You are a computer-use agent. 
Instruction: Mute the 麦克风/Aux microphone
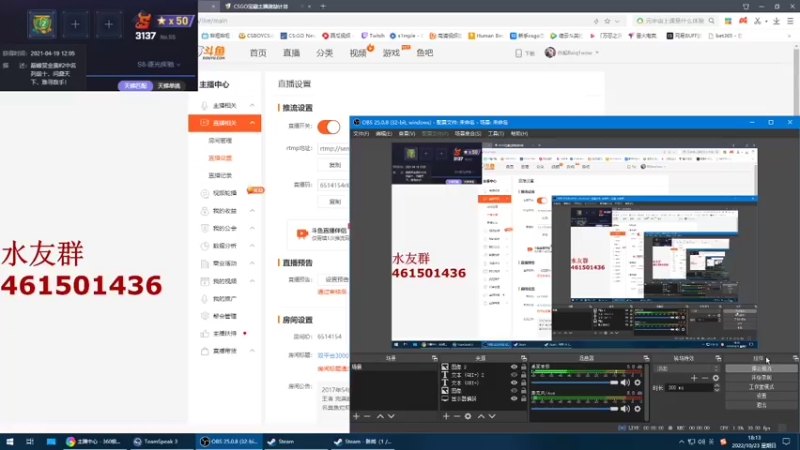coord(625,409)
